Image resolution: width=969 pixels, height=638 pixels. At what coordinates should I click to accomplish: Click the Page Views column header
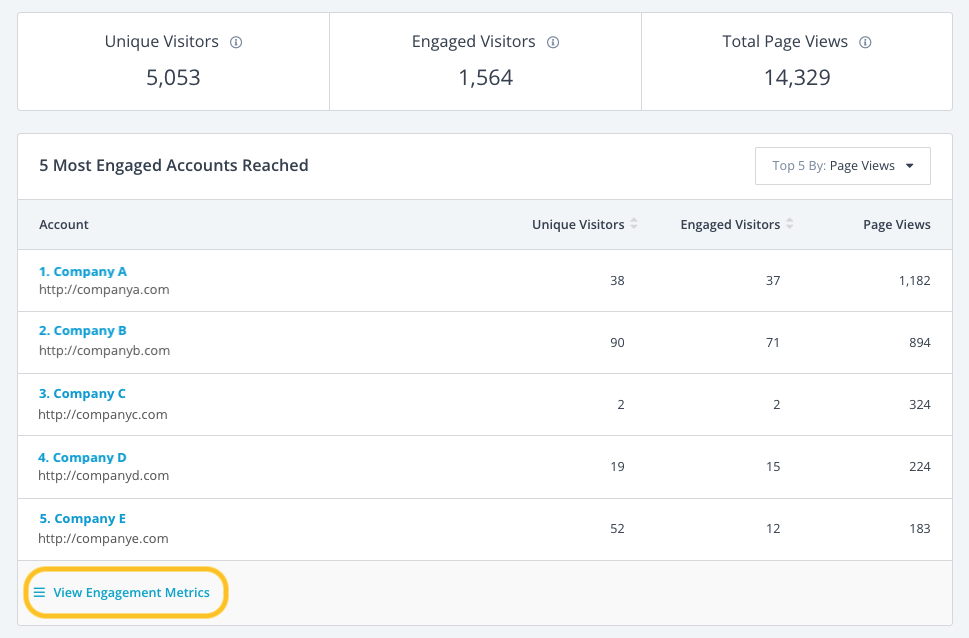[x=897, y=224]
